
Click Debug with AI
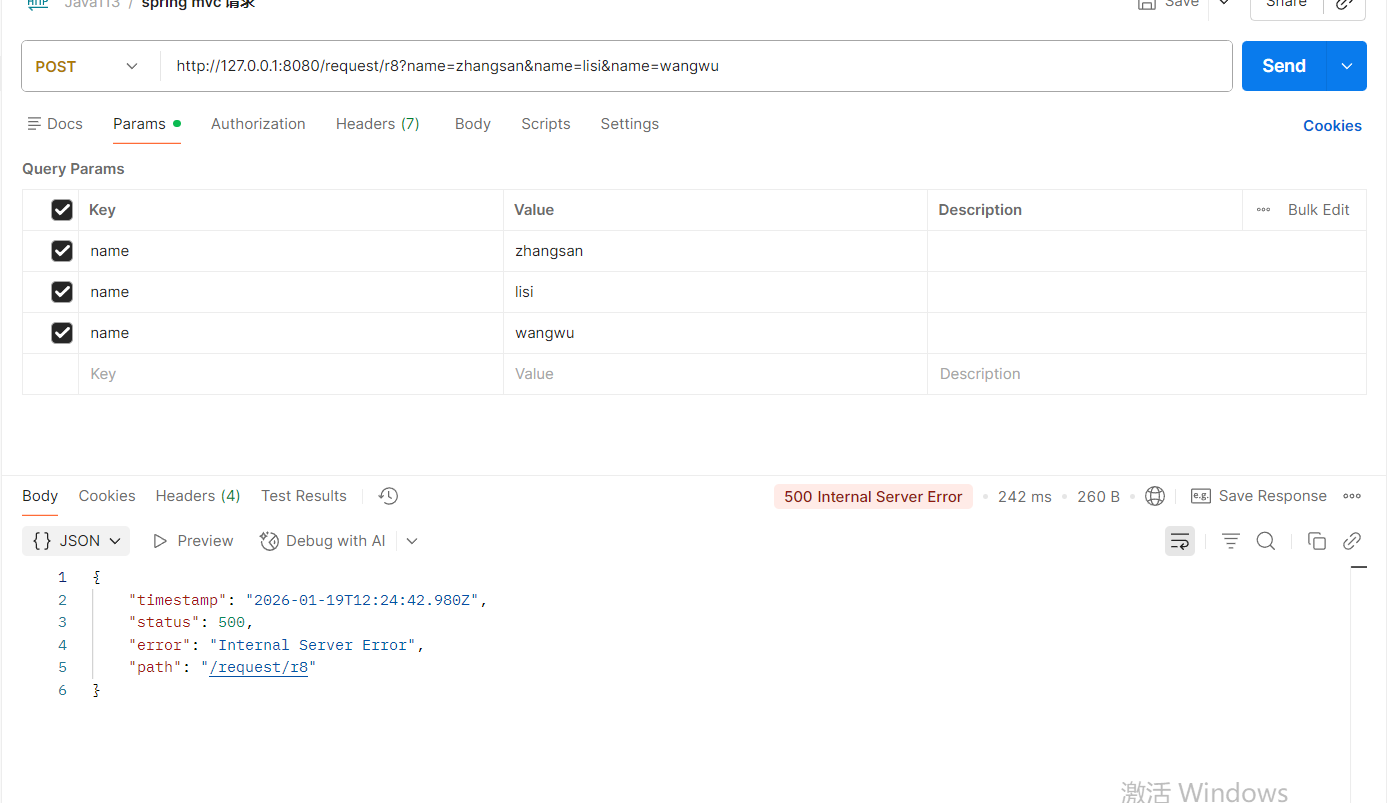pos(323,541)
